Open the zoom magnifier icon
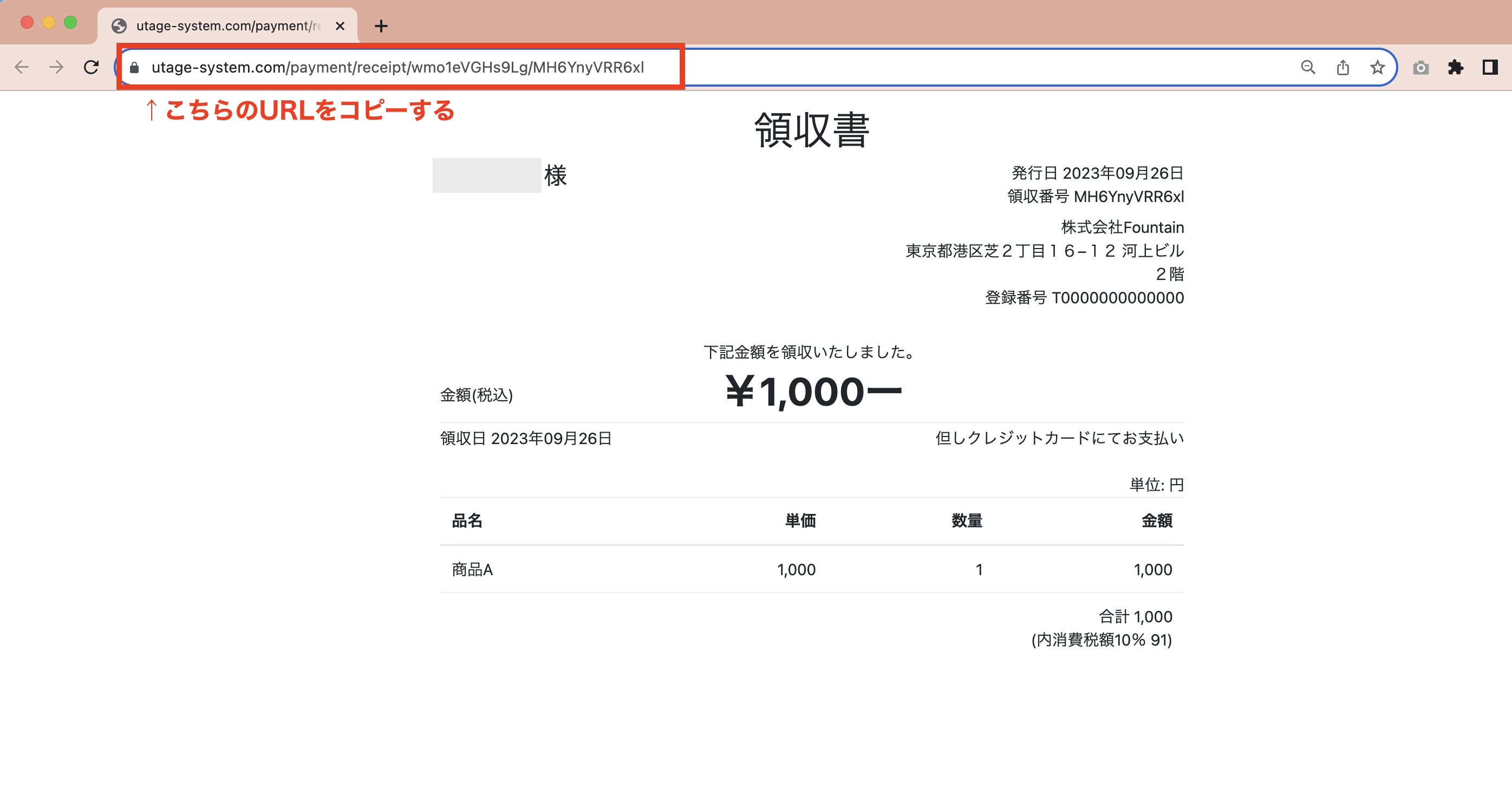This screenshot has height=808, width=1512. click(x=1308, y=68)
